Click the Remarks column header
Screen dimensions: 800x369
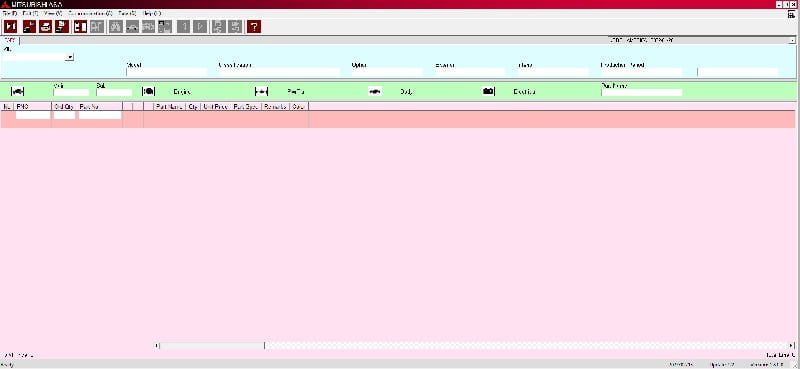click(275, 107)
